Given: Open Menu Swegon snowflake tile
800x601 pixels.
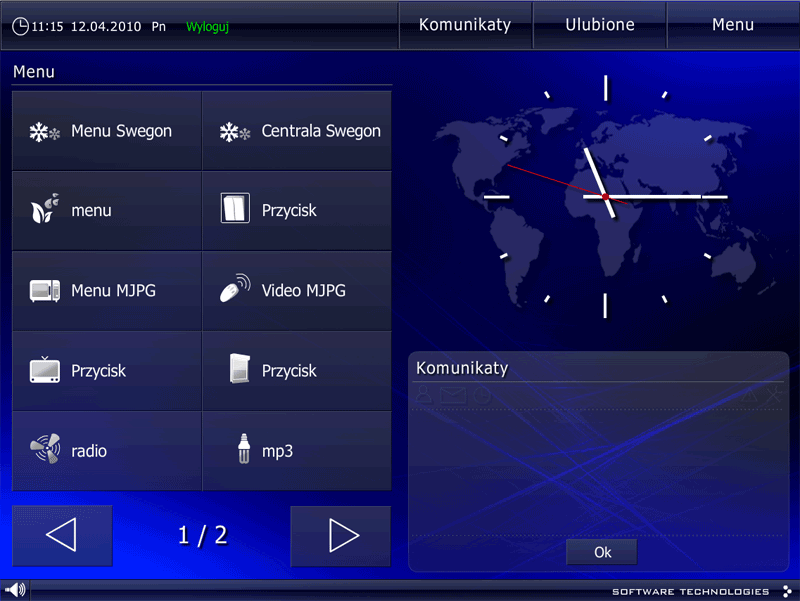Looking at the screenshot, I should pos(107,131).
